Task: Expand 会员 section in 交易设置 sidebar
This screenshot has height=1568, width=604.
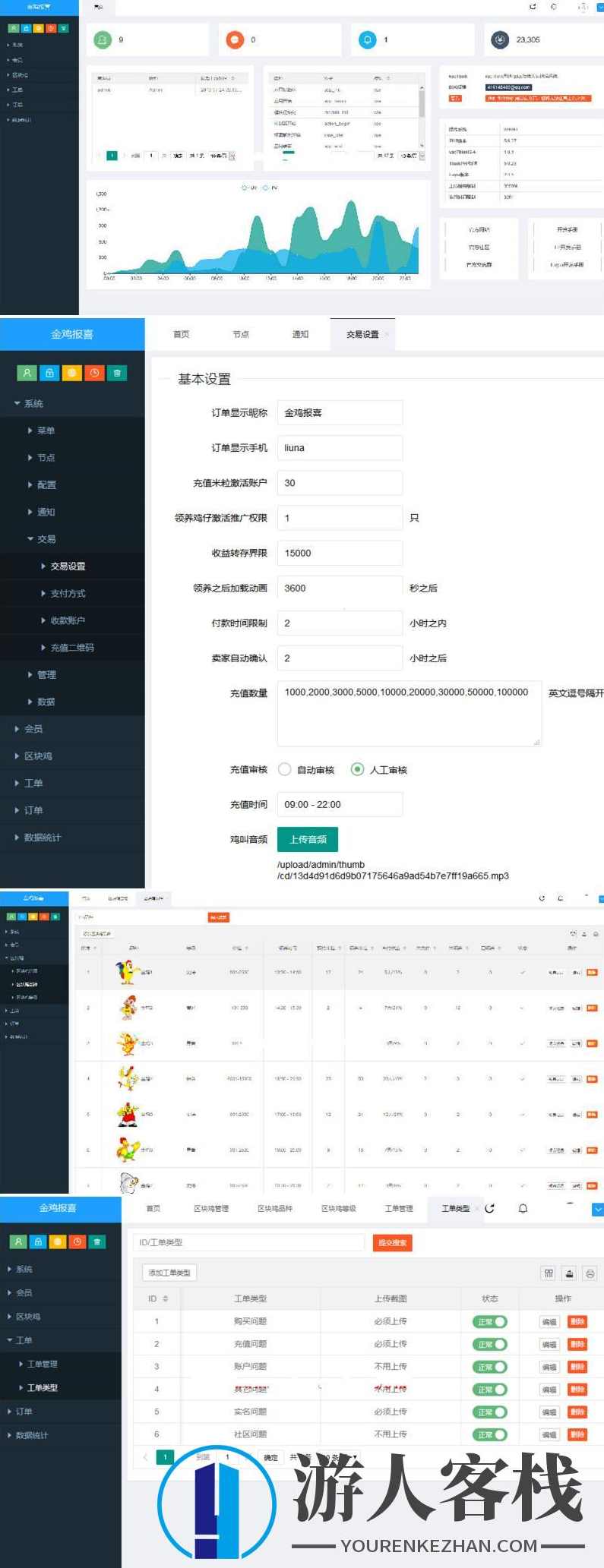Action: (x=17, y=729)
